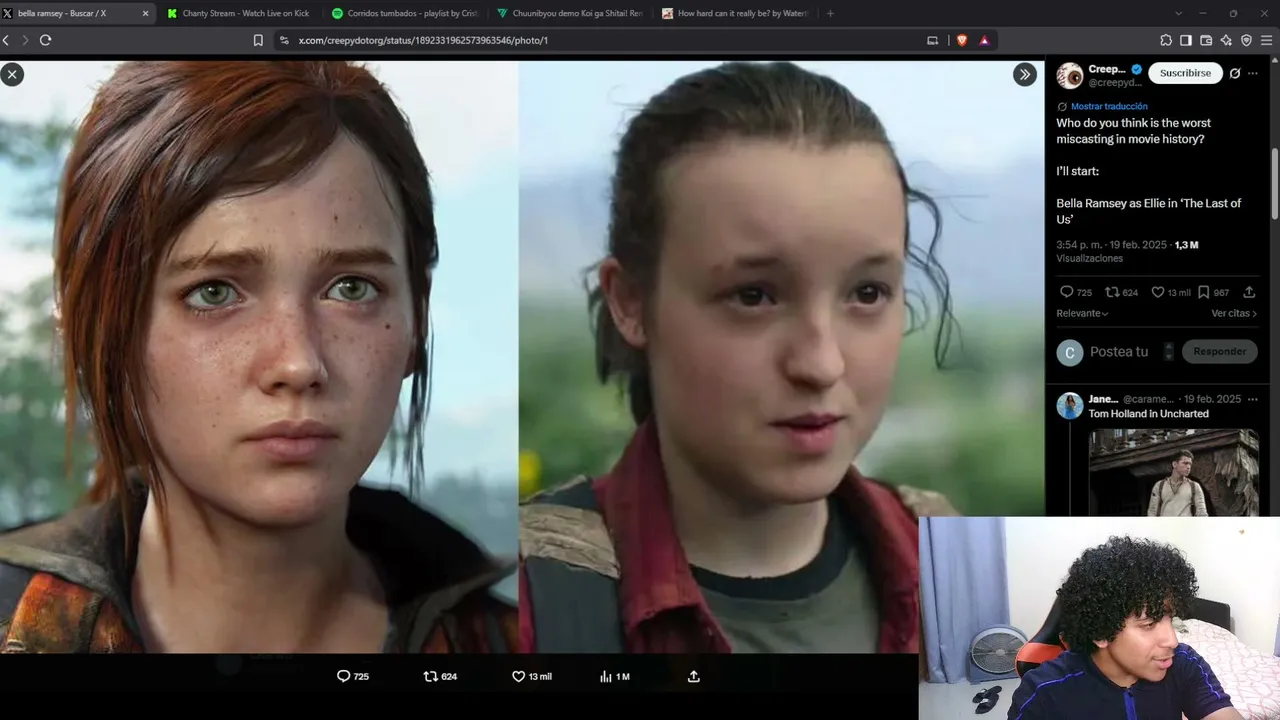Open the Jane commenter avatar
Screen dimensions: 1280x720
click(x=1070, y=405)
